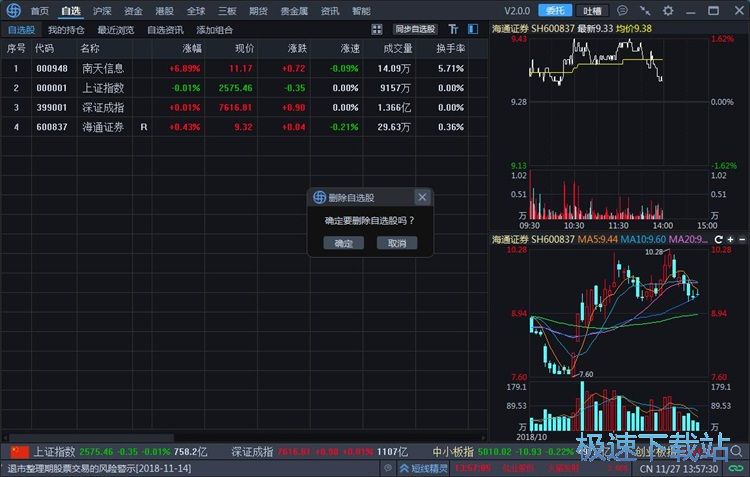750x477 pixels.
Task: Click stock code 600837 in table
Action: click(52, 127)
